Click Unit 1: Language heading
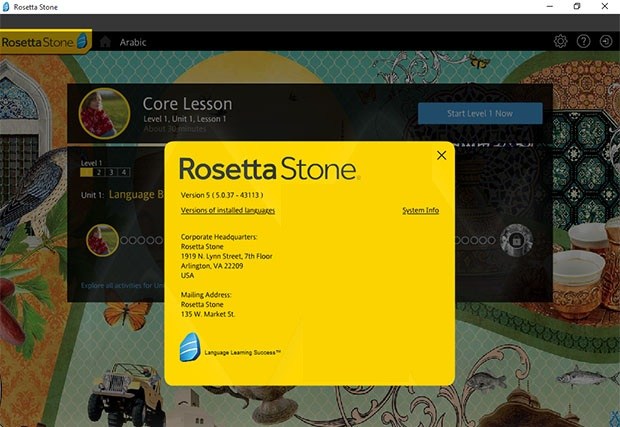The width and height of the screenshot is (620, 427). [x=122, y=195]
